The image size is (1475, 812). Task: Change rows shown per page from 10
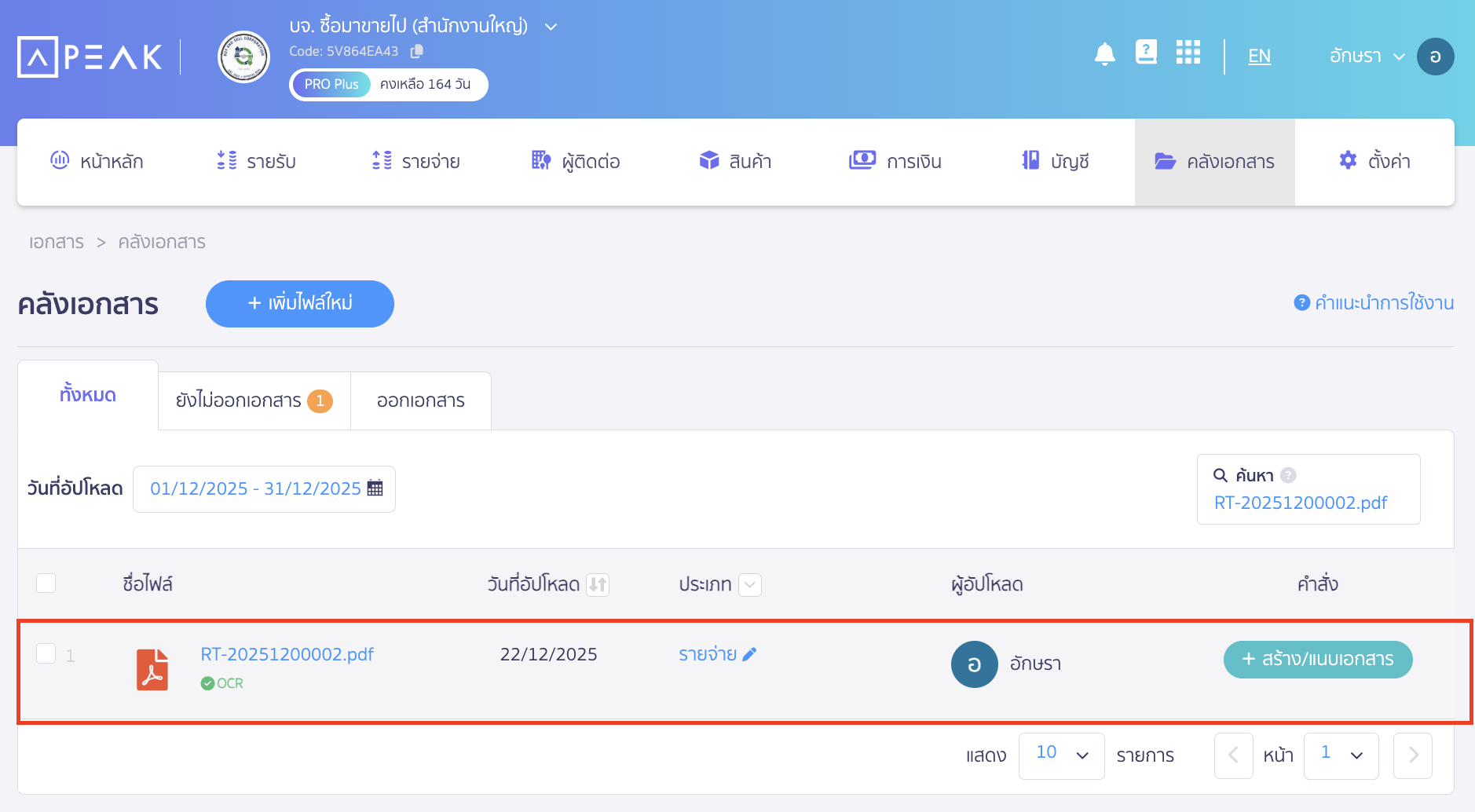coord(1061,755)
